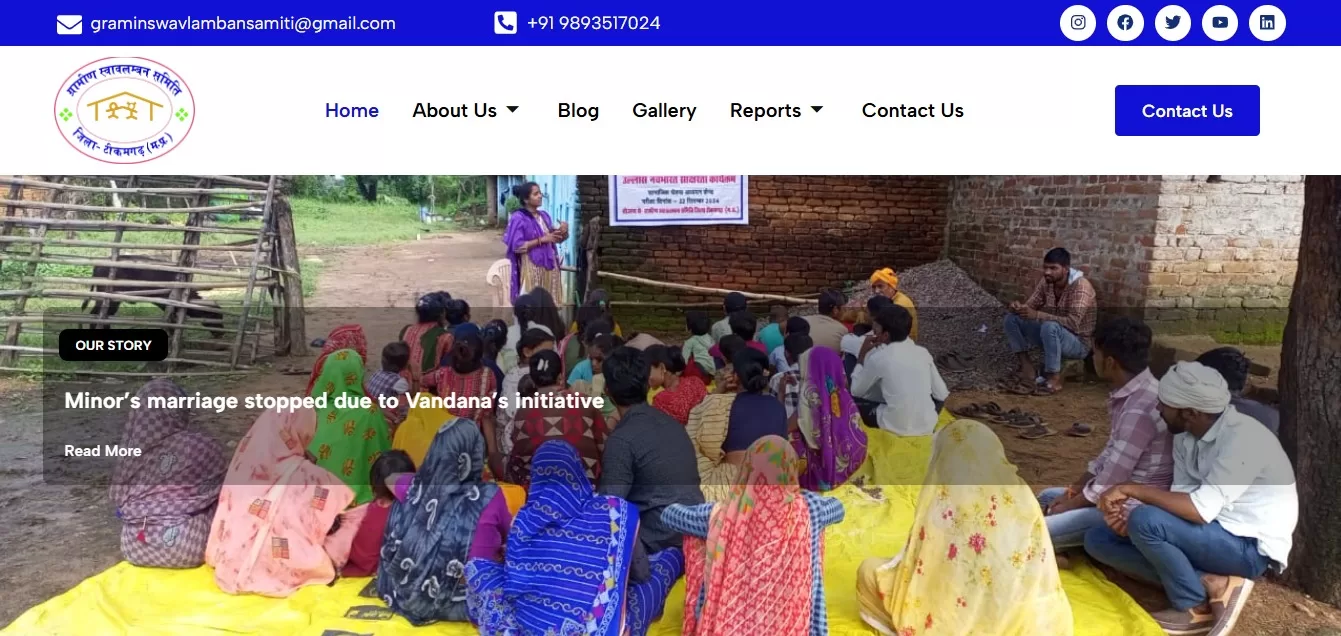
Task: Click the envelope email icon
Action: click(69, 24)
